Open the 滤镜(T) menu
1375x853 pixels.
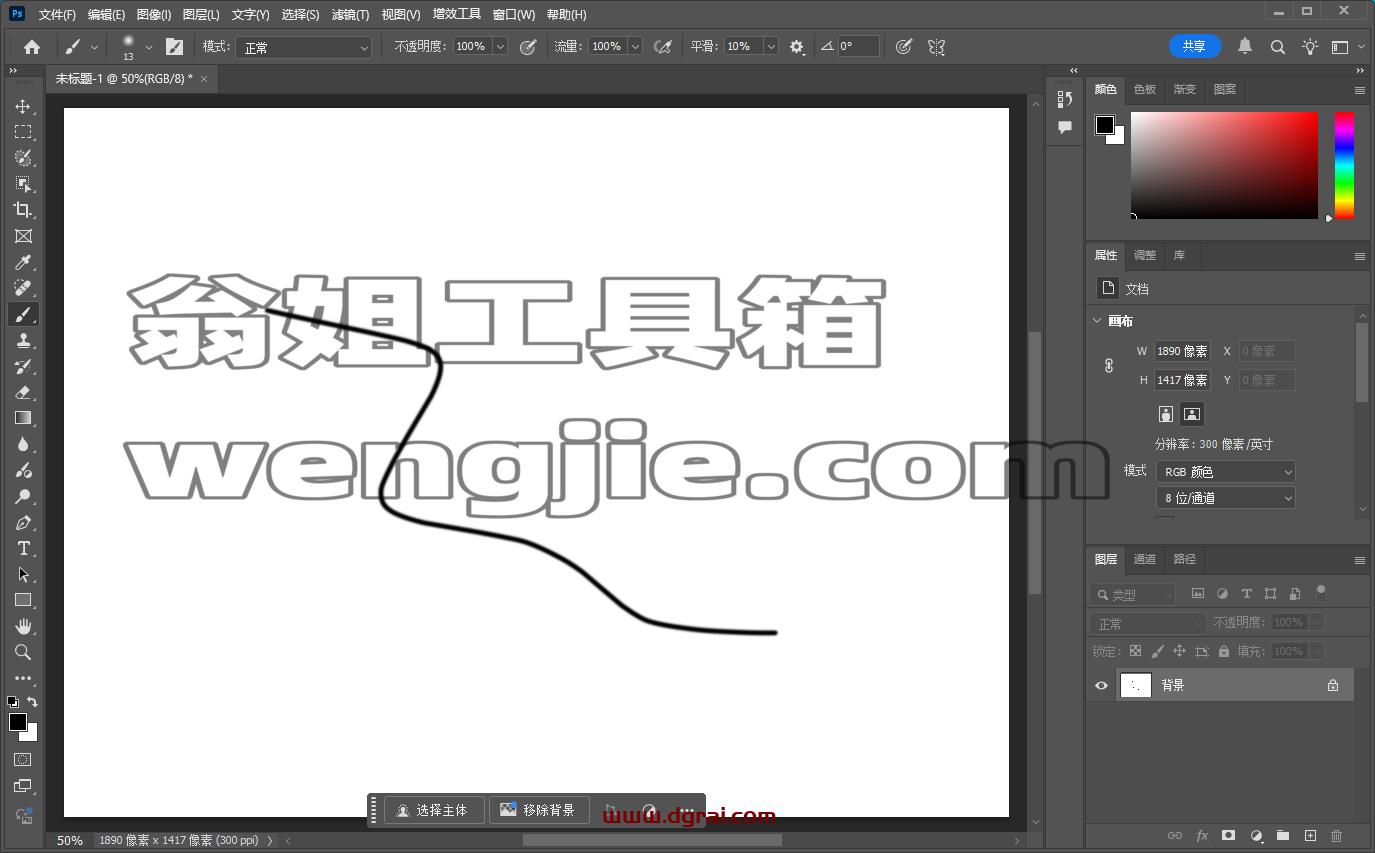point(350,15)
